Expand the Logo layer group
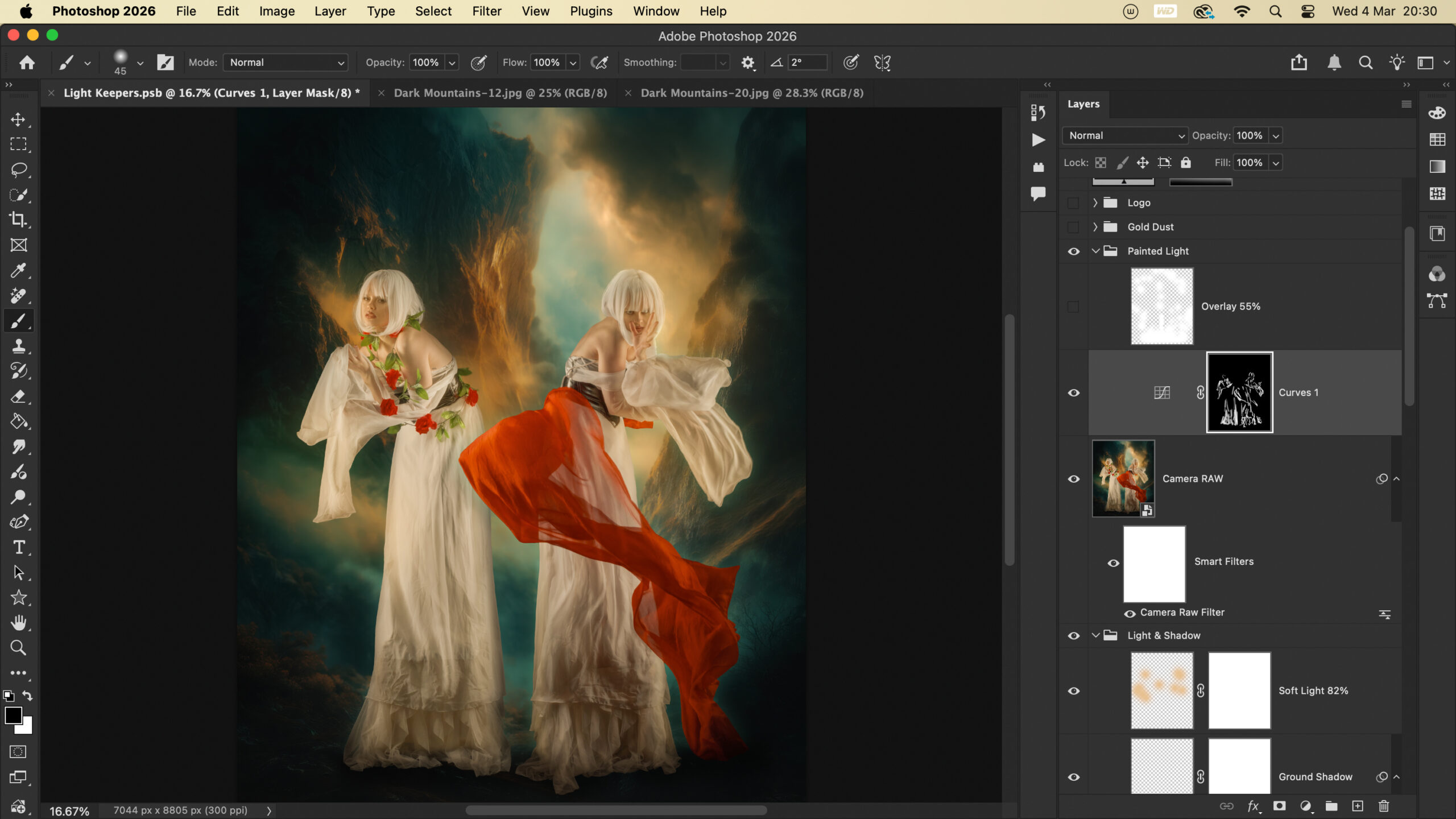 (x=1095, y=202)
